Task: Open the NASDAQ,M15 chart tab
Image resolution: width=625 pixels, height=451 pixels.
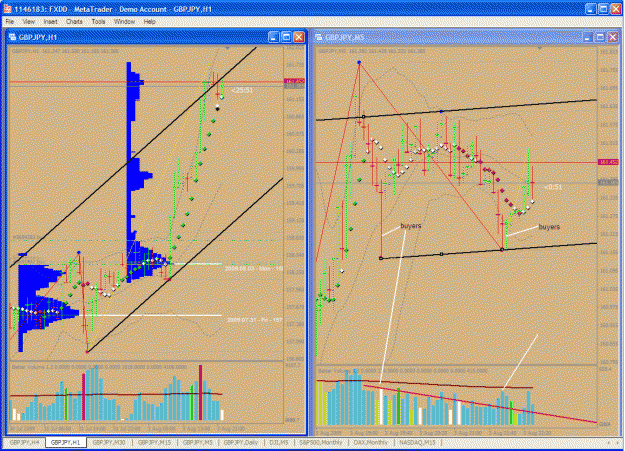Action: [417, 442]
